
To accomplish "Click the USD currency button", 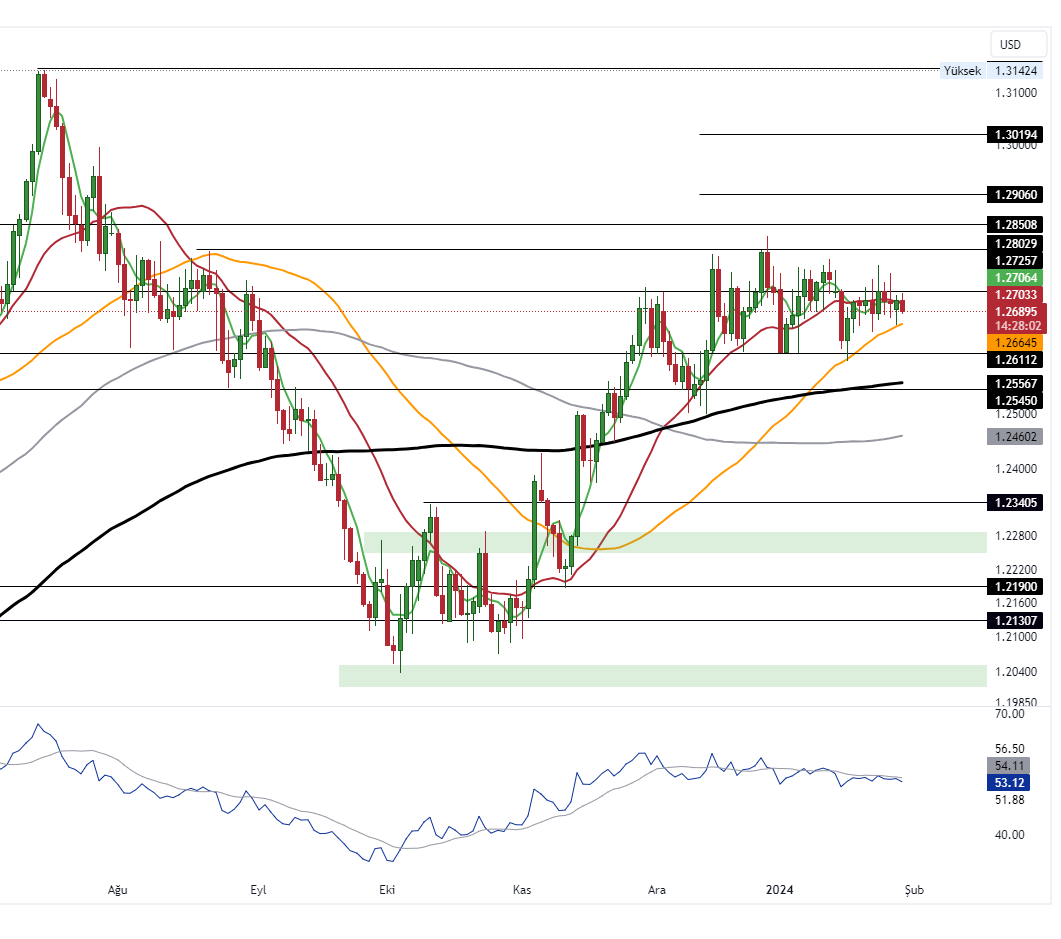I will click(x=1016, y=44).
